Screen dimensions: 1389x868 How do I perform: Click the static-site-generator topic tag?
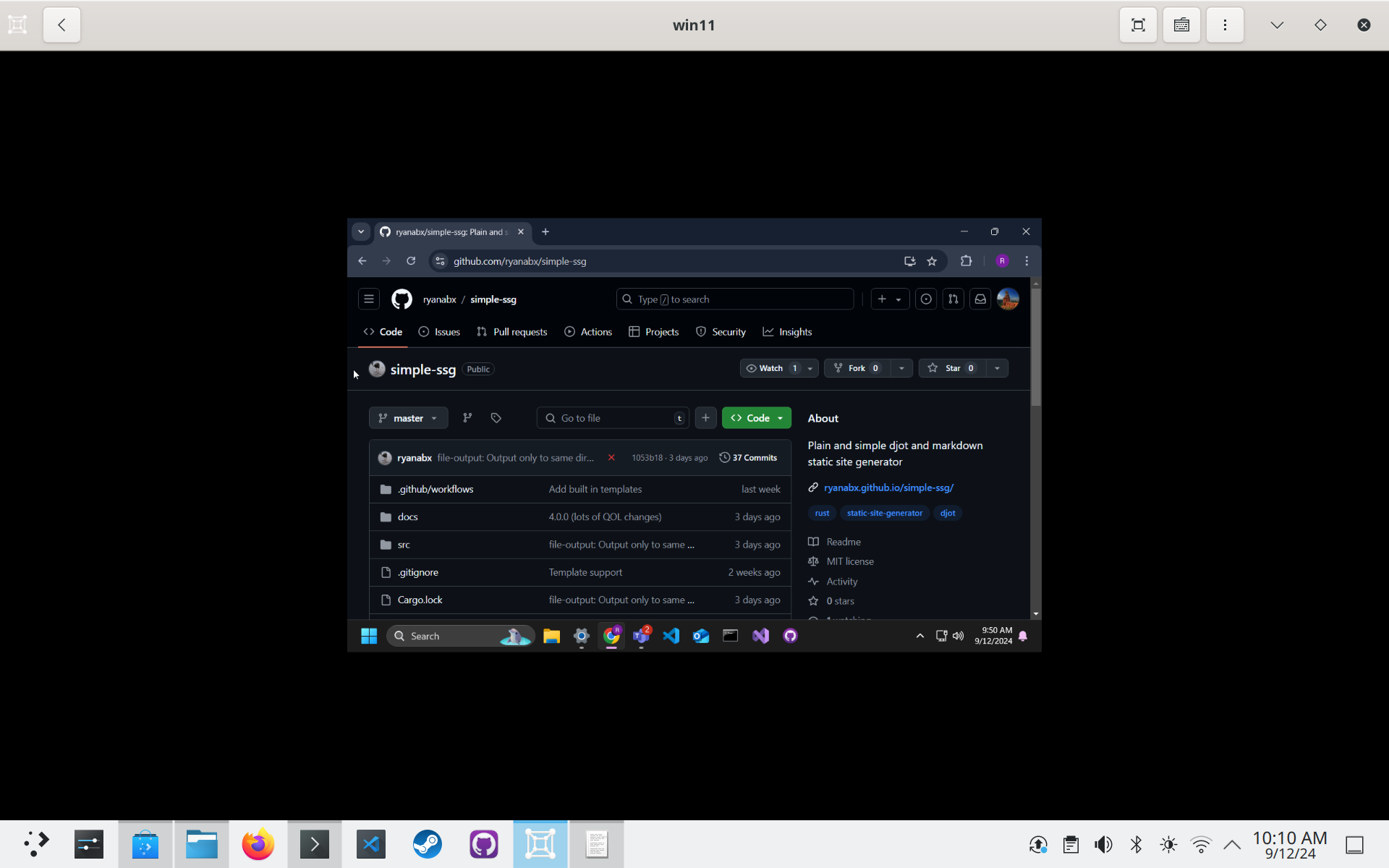pos(885,513)
